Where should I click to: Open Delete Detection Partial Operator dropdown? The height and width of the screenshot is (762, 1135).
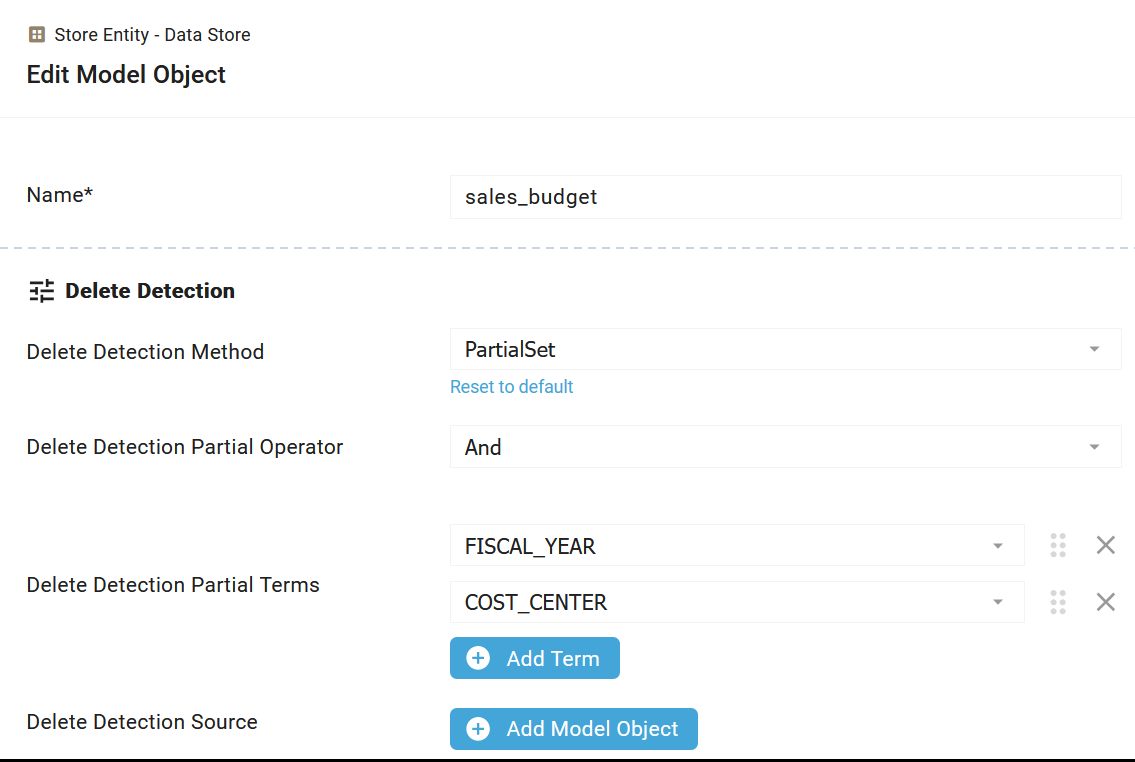pos(785,447)
